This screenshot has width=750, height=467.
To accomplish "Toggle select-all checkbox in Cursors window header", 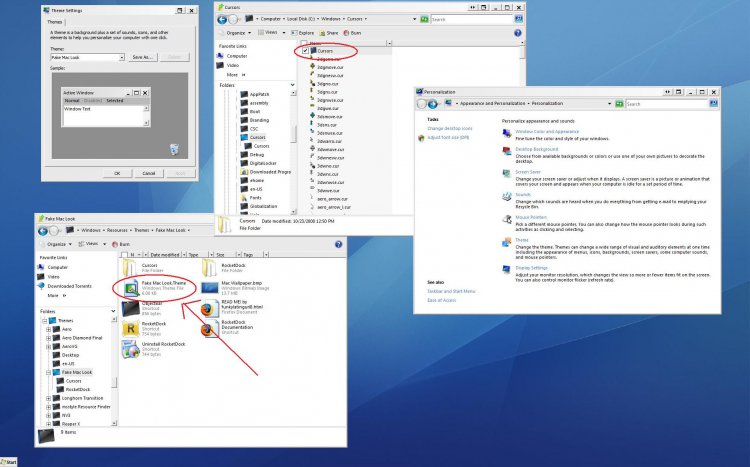I will coord(306,42).
